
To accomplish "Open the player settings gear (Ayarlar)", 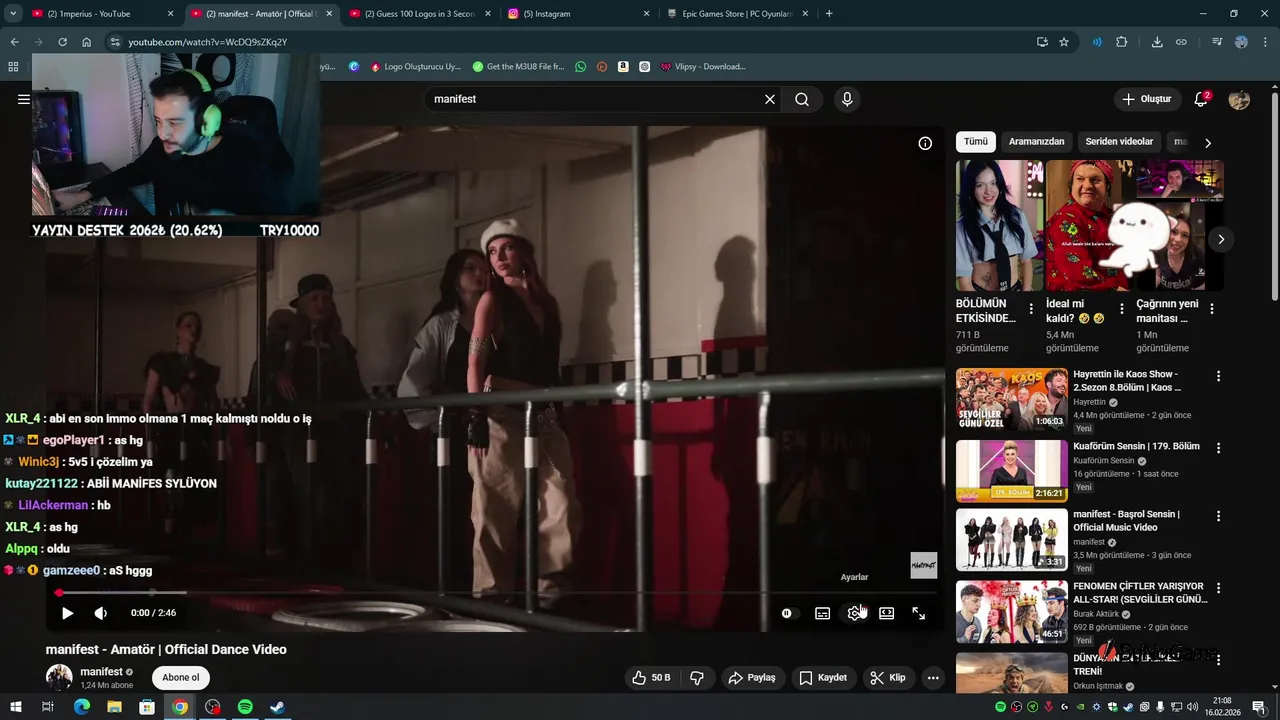I will [x=854, y=613].
